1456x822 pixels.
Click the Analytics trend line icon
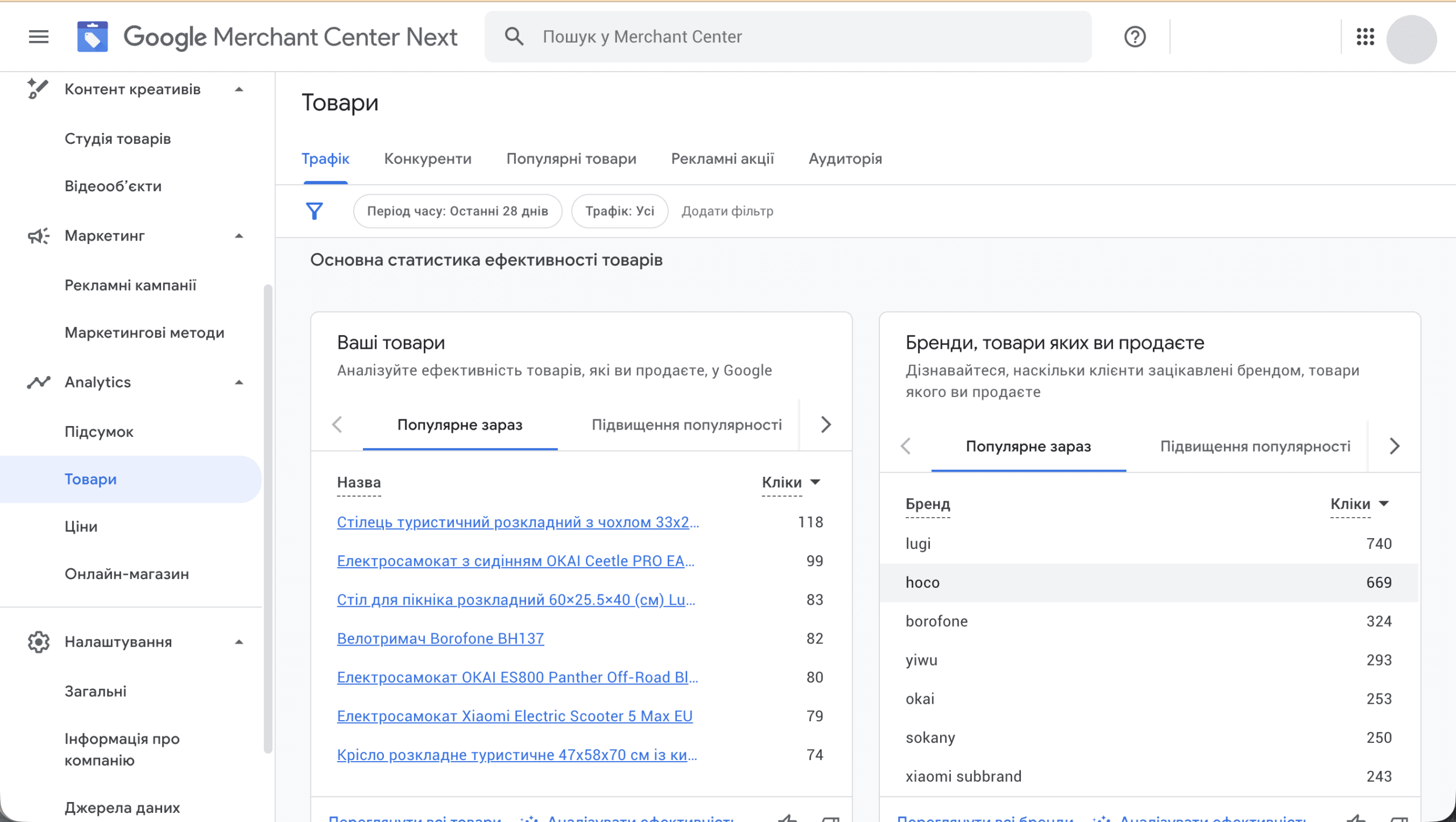click(39, 382)
